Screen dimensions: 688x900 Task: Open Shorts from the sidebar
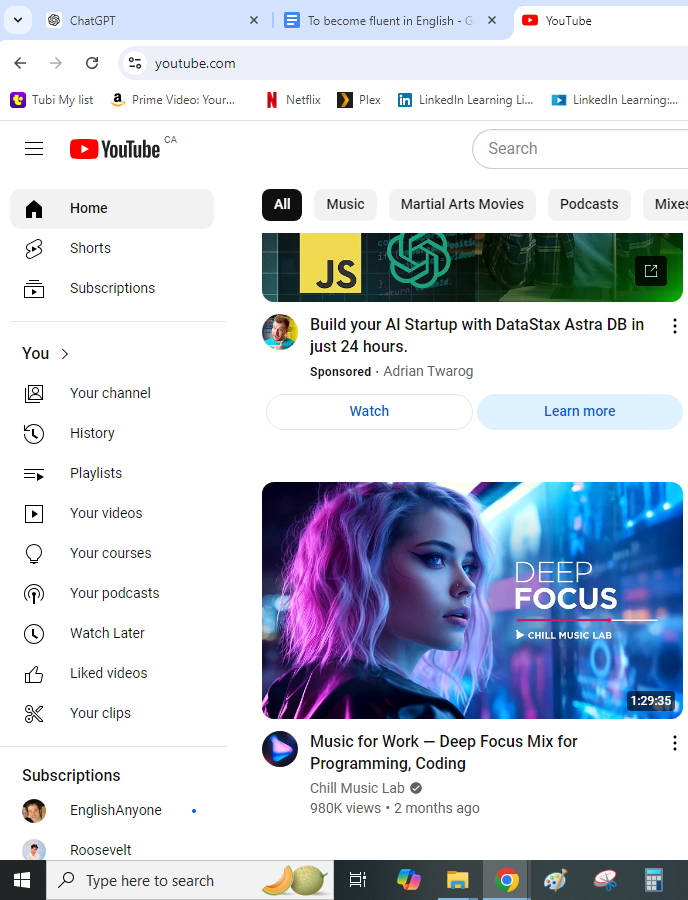tap(90, 248)
